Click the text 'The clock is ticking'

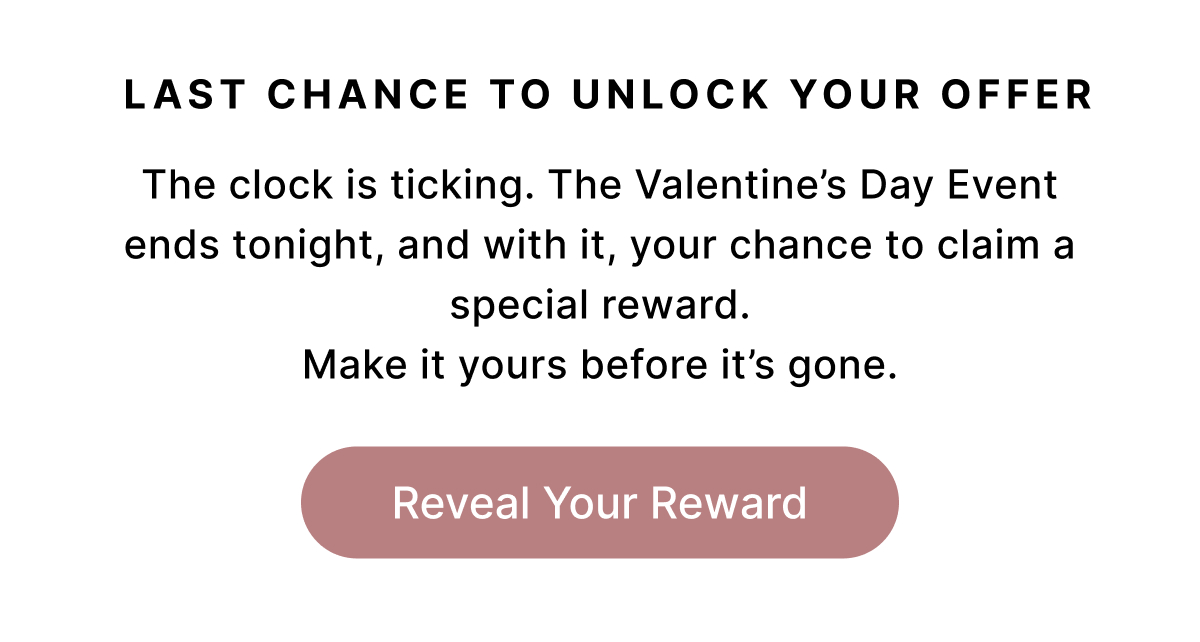point(320,184)
